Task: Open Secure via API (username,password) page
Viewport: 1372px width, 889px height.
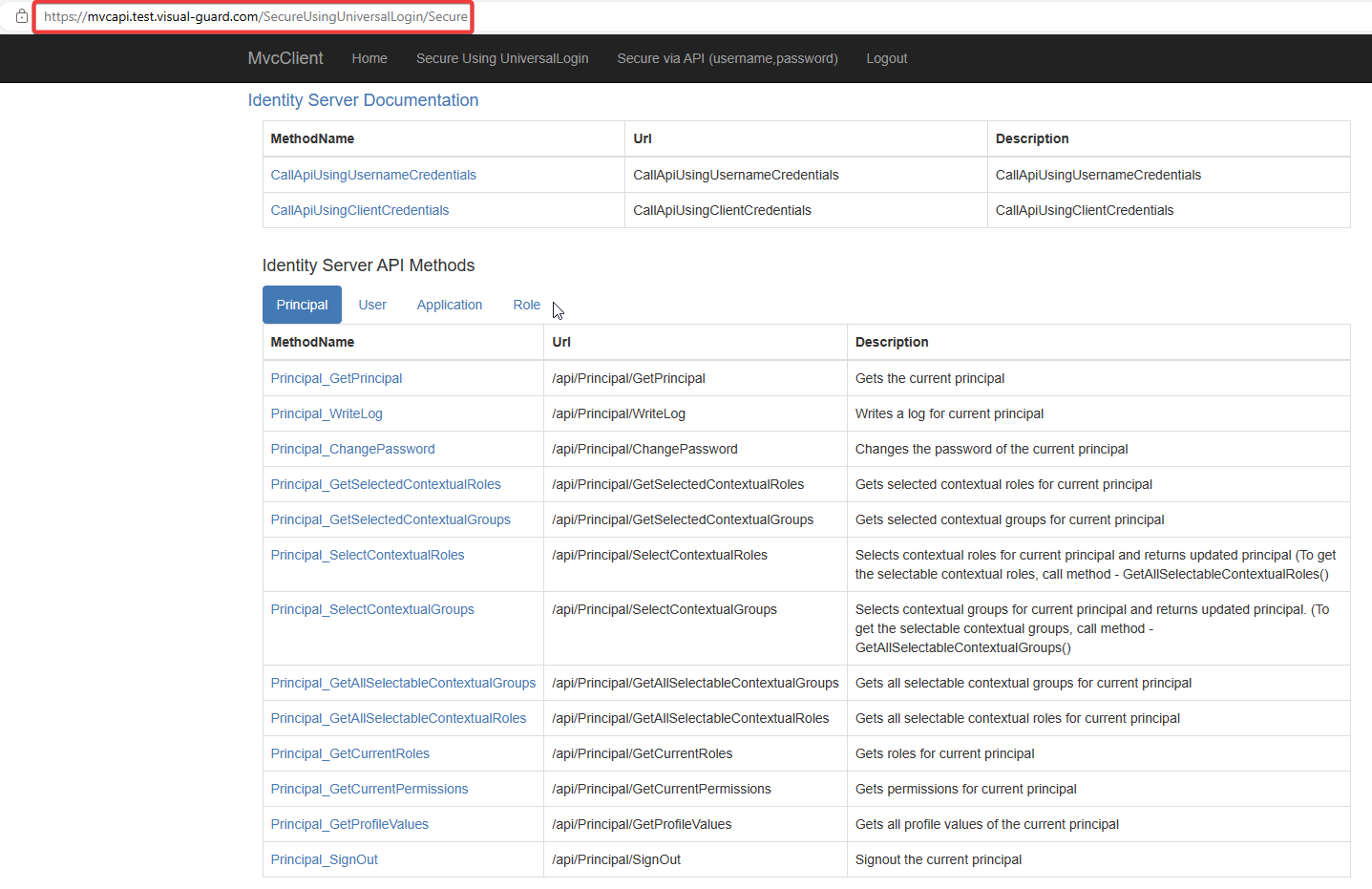Action: click(x=727, y=58)
